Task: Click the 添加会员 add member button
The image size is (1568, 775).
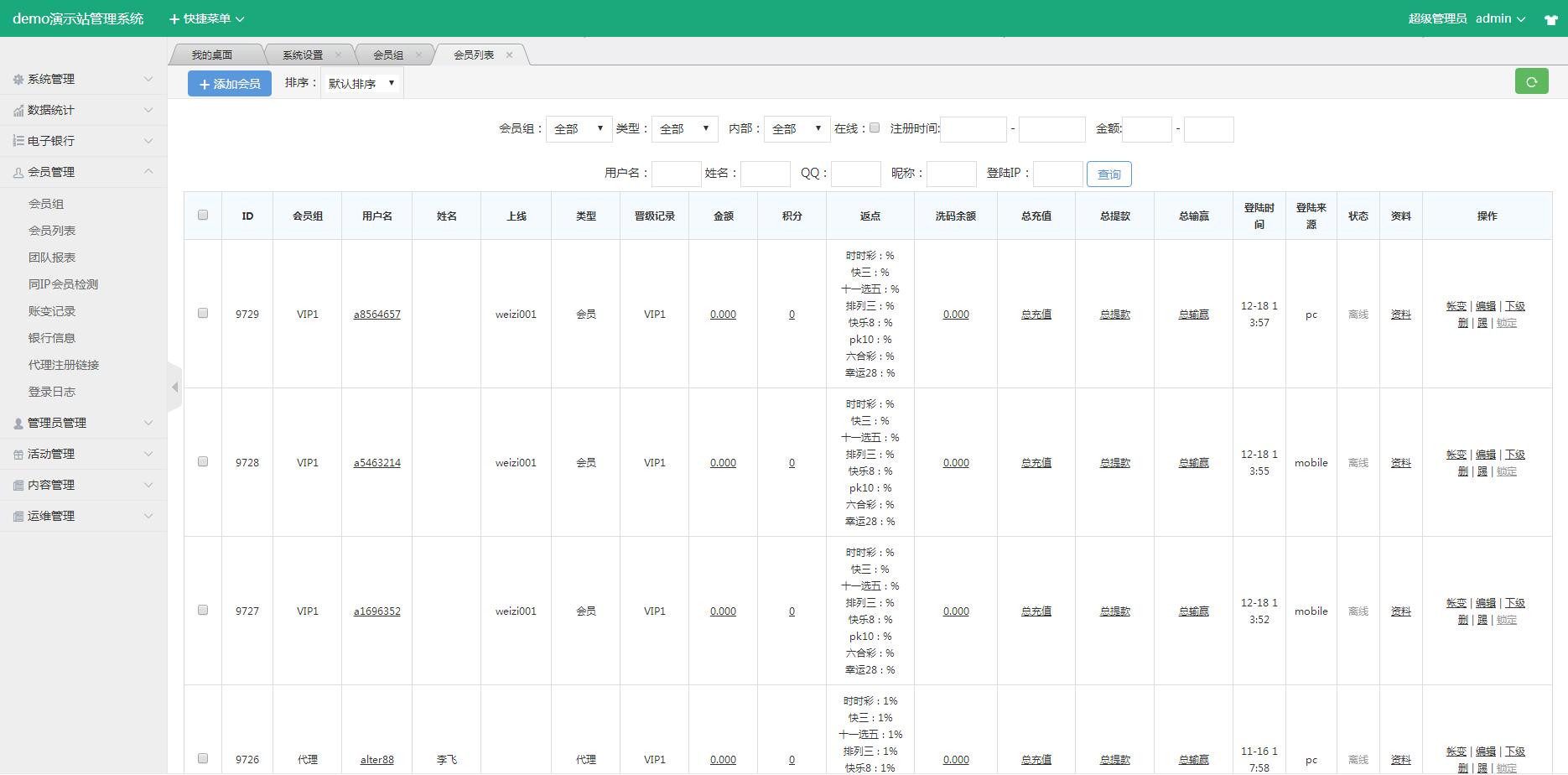Action: [230, 84]
